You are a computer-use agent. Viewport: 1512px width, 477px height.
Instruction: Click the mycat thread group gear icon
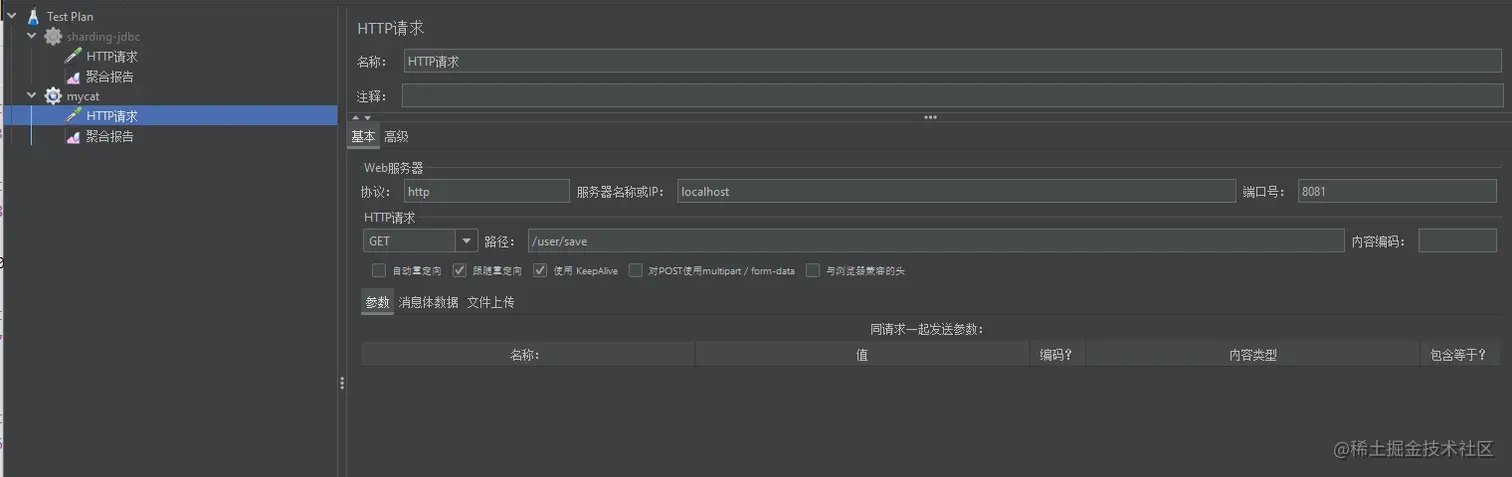point(53,96)
